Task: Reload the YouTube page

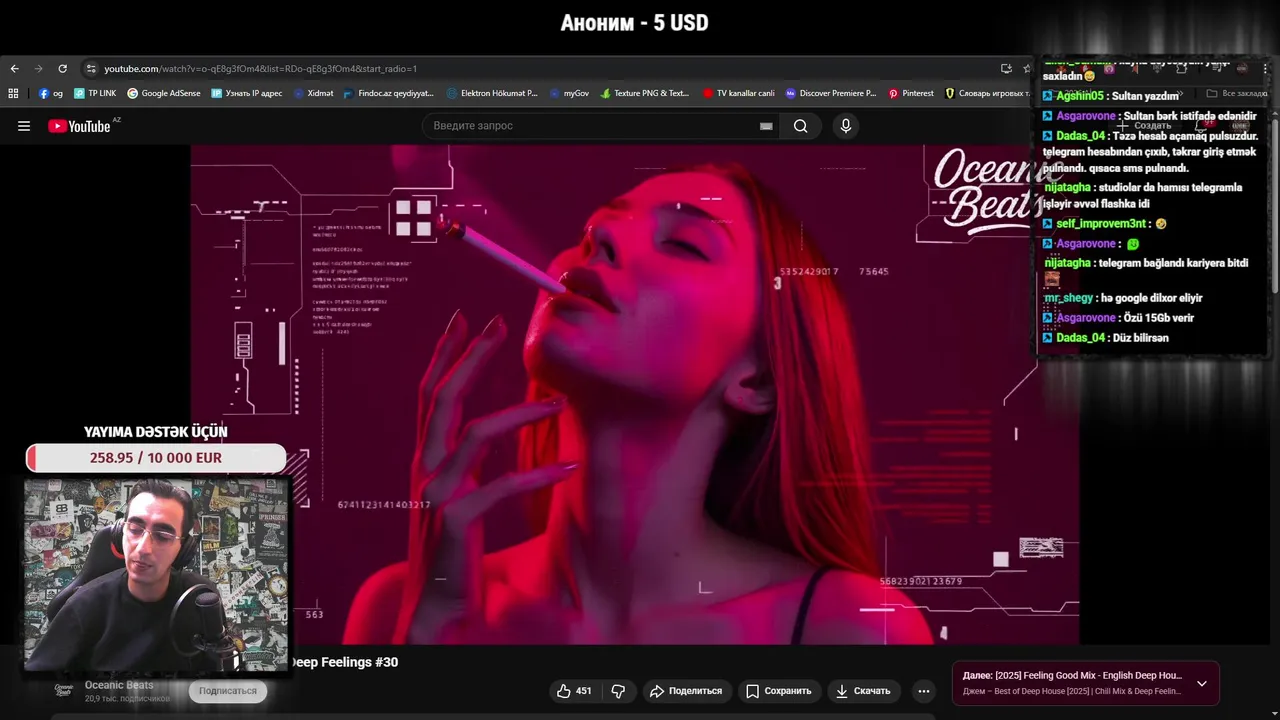Action: 62,69
